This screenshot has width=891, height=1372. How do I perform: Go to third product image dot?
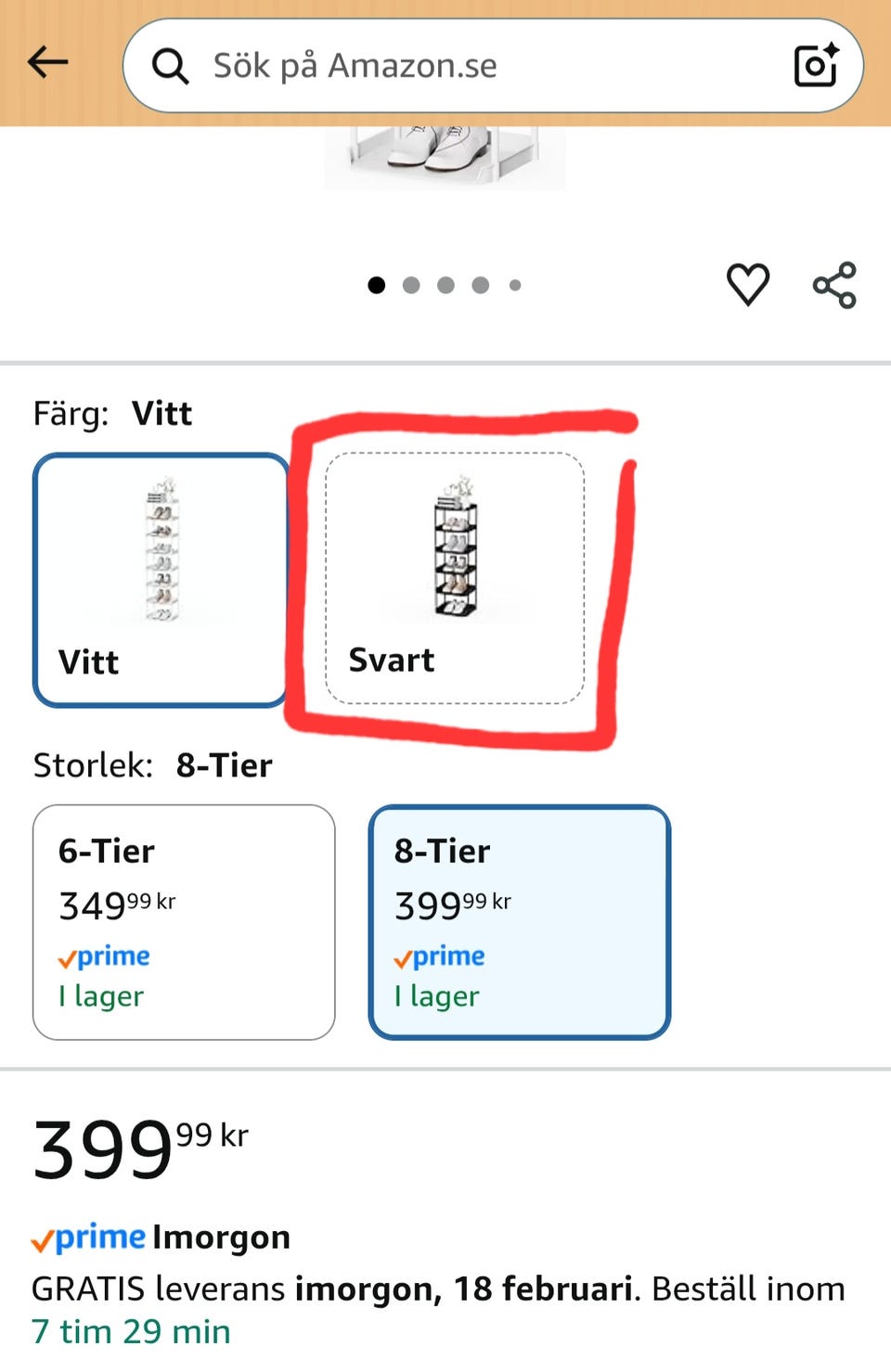[x=445, y=285]
